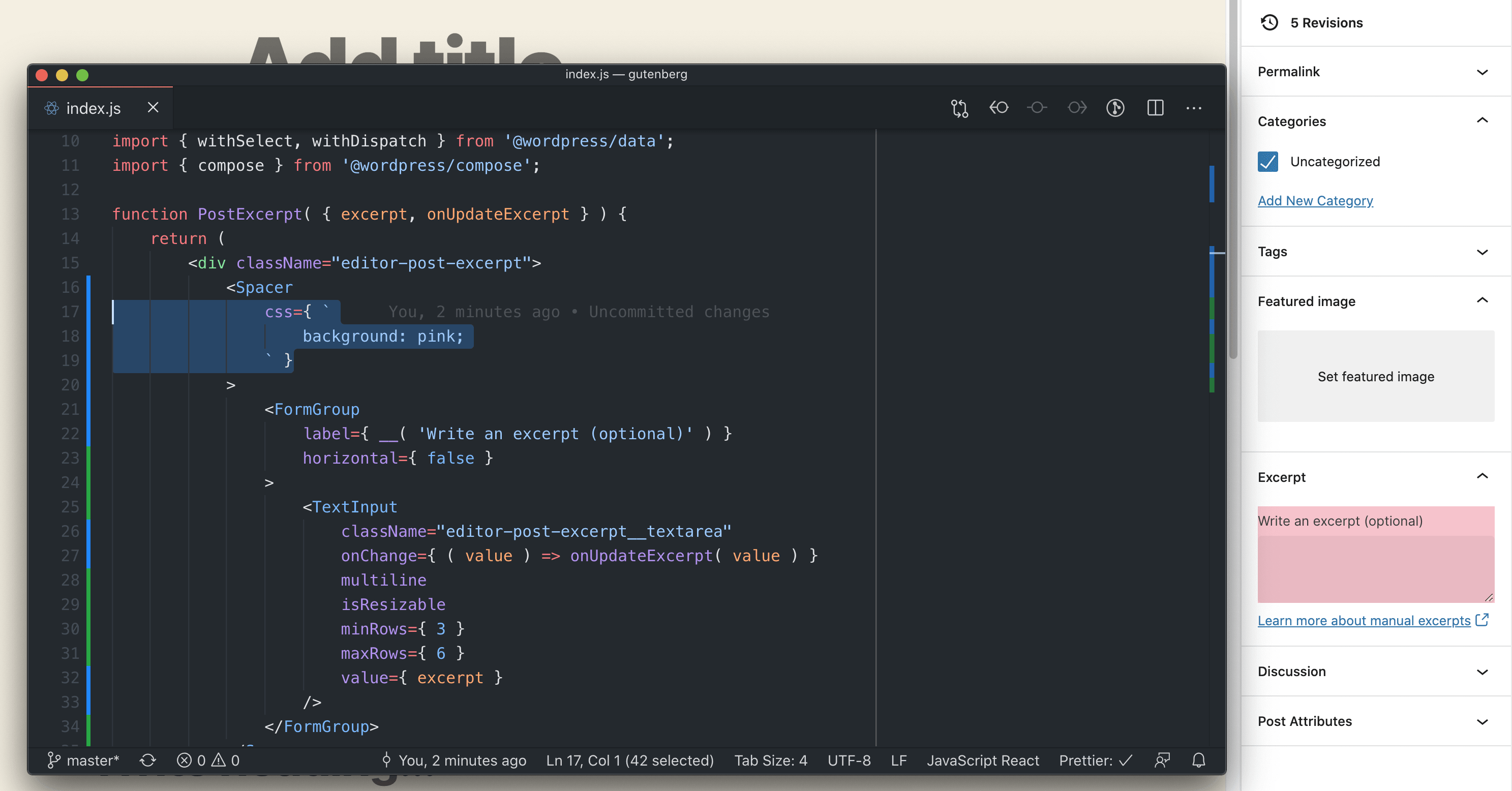Toggle the Prettier formatter status

(x=1095, y=760)
